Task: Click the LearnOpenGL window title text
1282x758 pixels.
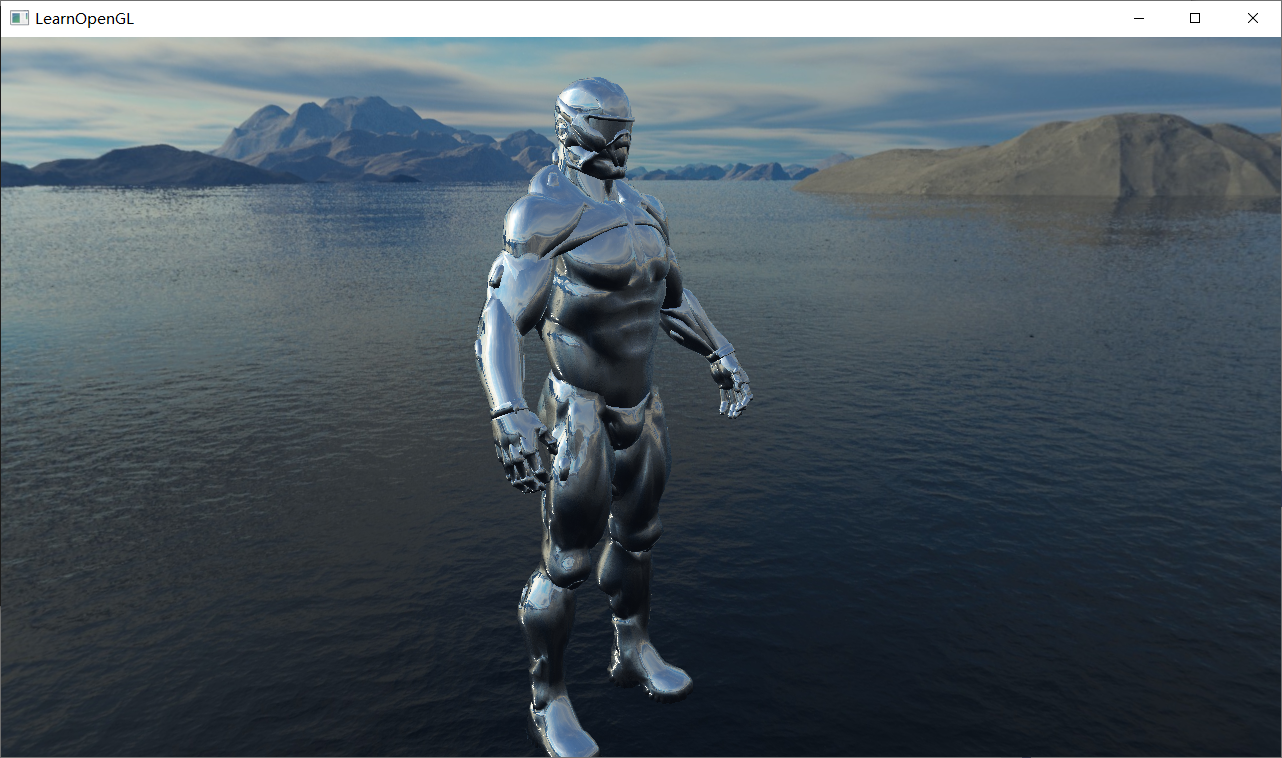Action: pyautogui.click(x=84, y=18)
